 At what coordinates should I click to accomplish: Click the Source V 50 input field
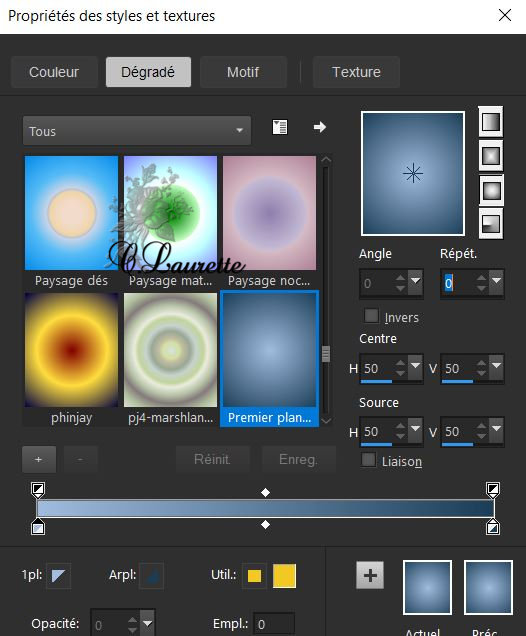[x=458, y=431]
